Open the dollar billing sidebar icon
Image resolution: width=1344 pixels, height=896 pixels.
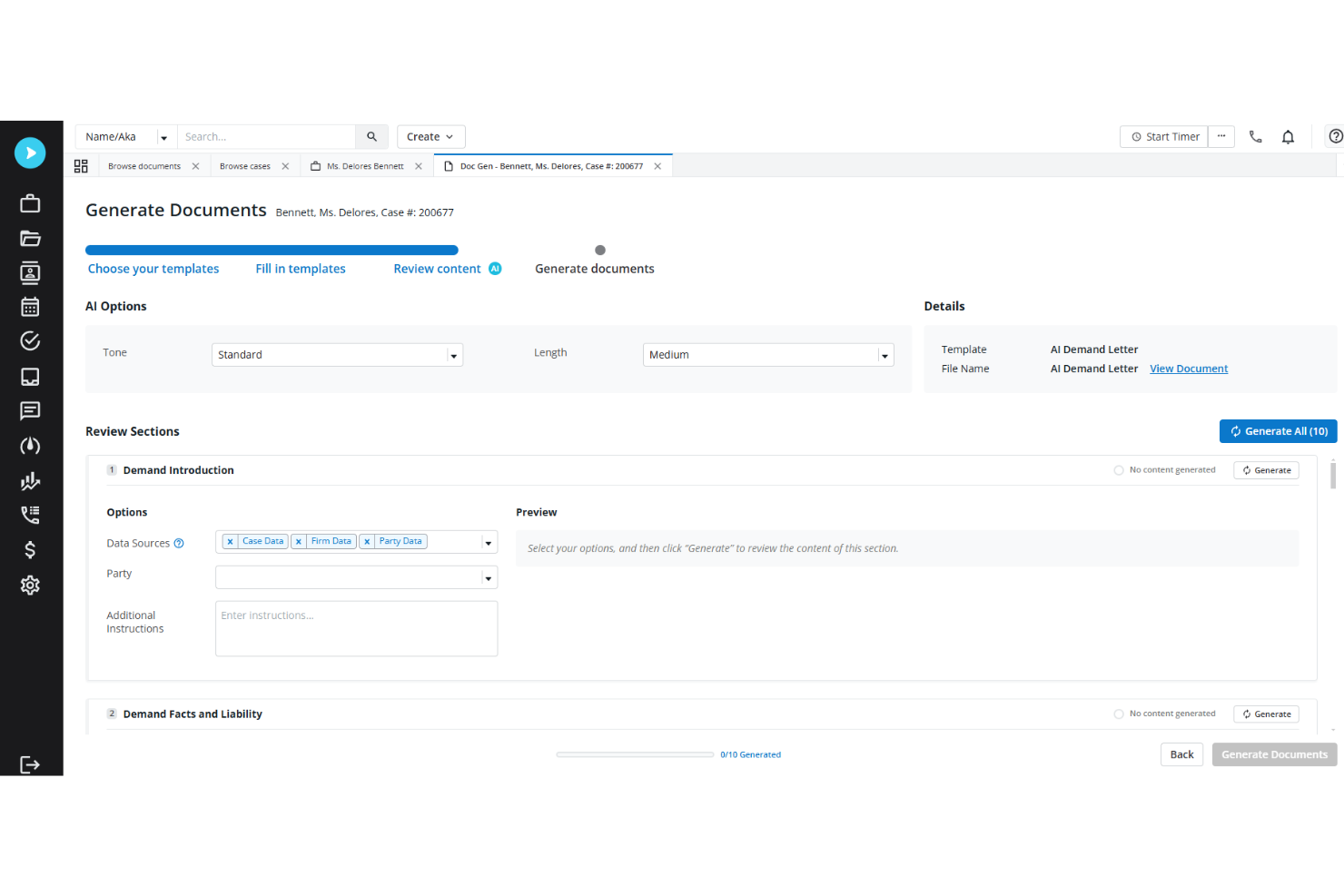click(x=30, y=550)
